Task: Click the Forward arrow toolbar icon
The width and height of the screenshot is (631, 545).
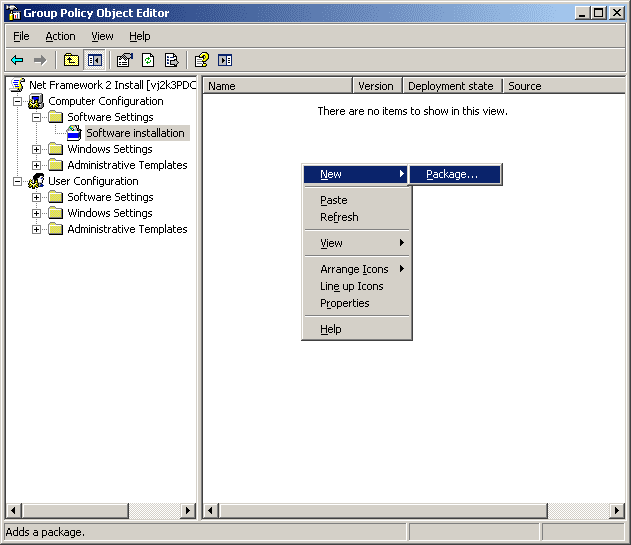Action: coord(40,60)
